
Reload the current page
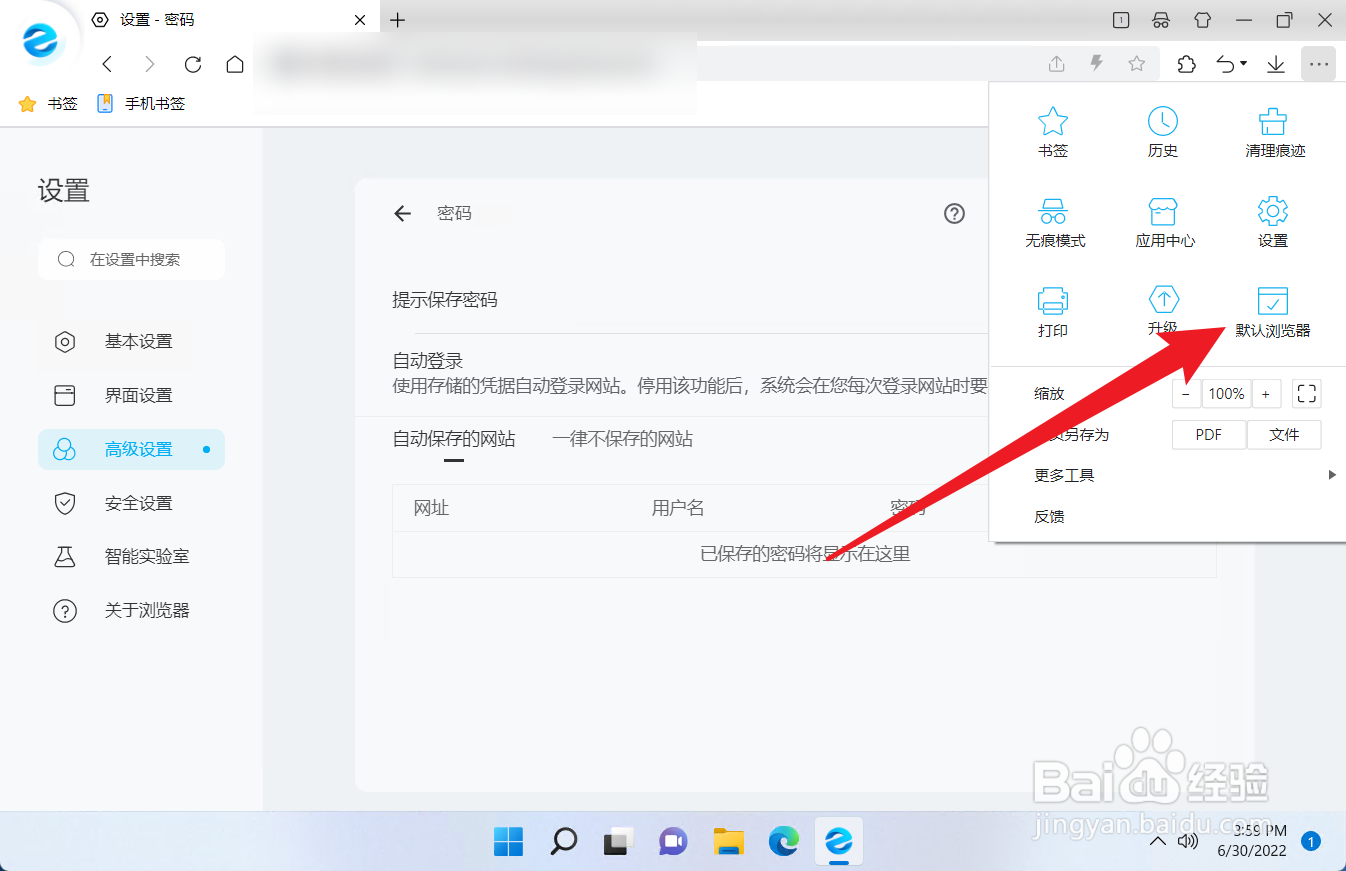click(193, 64)
